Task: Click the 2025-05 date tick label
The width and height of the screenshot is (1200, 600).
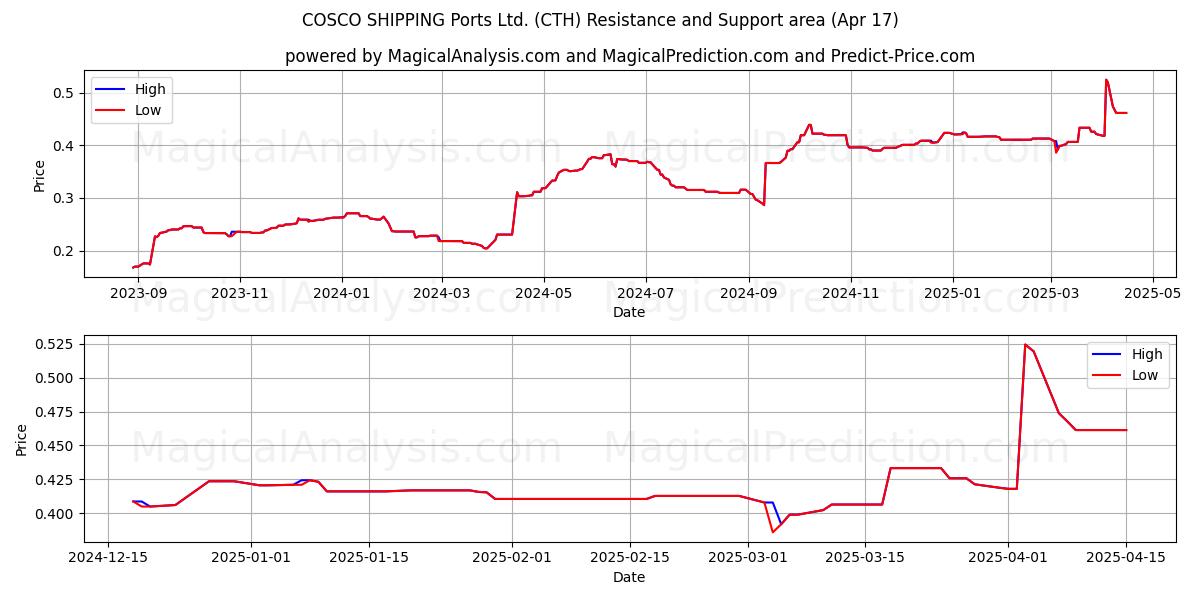Action: (x=1153, y=293)
